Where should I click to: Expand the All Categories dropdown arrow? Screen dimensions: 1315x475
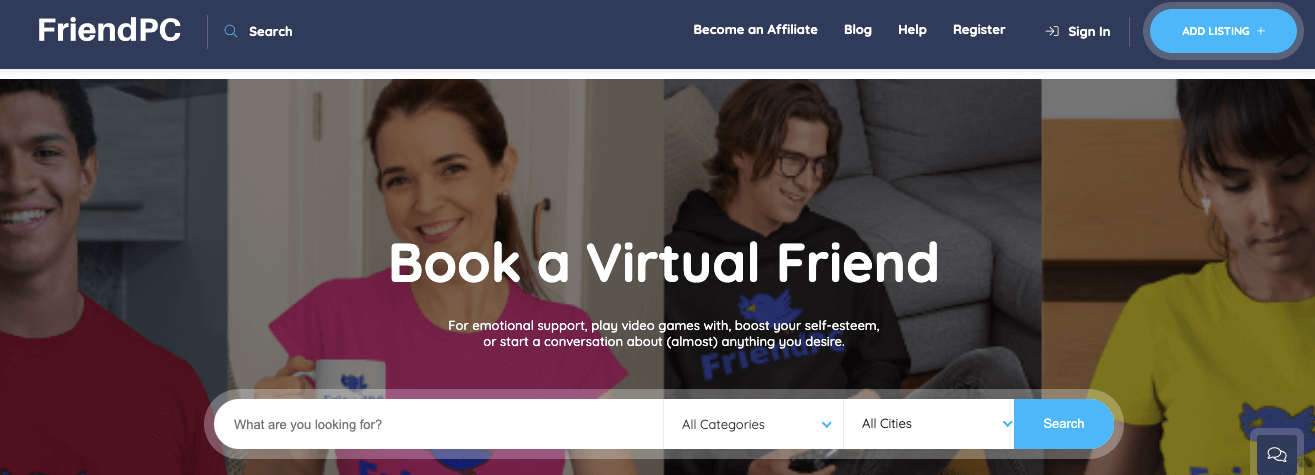coord(826,425)
